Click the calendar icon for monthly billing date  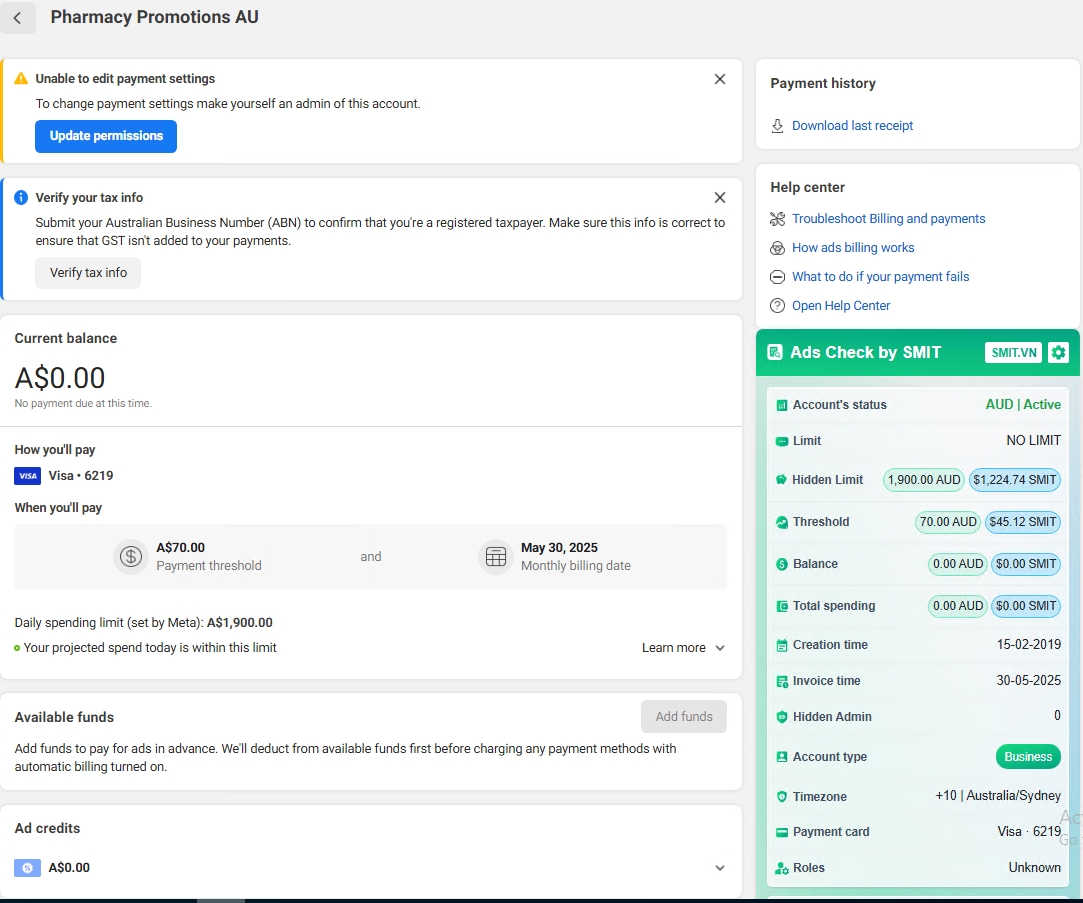click(x=496, y=557)
